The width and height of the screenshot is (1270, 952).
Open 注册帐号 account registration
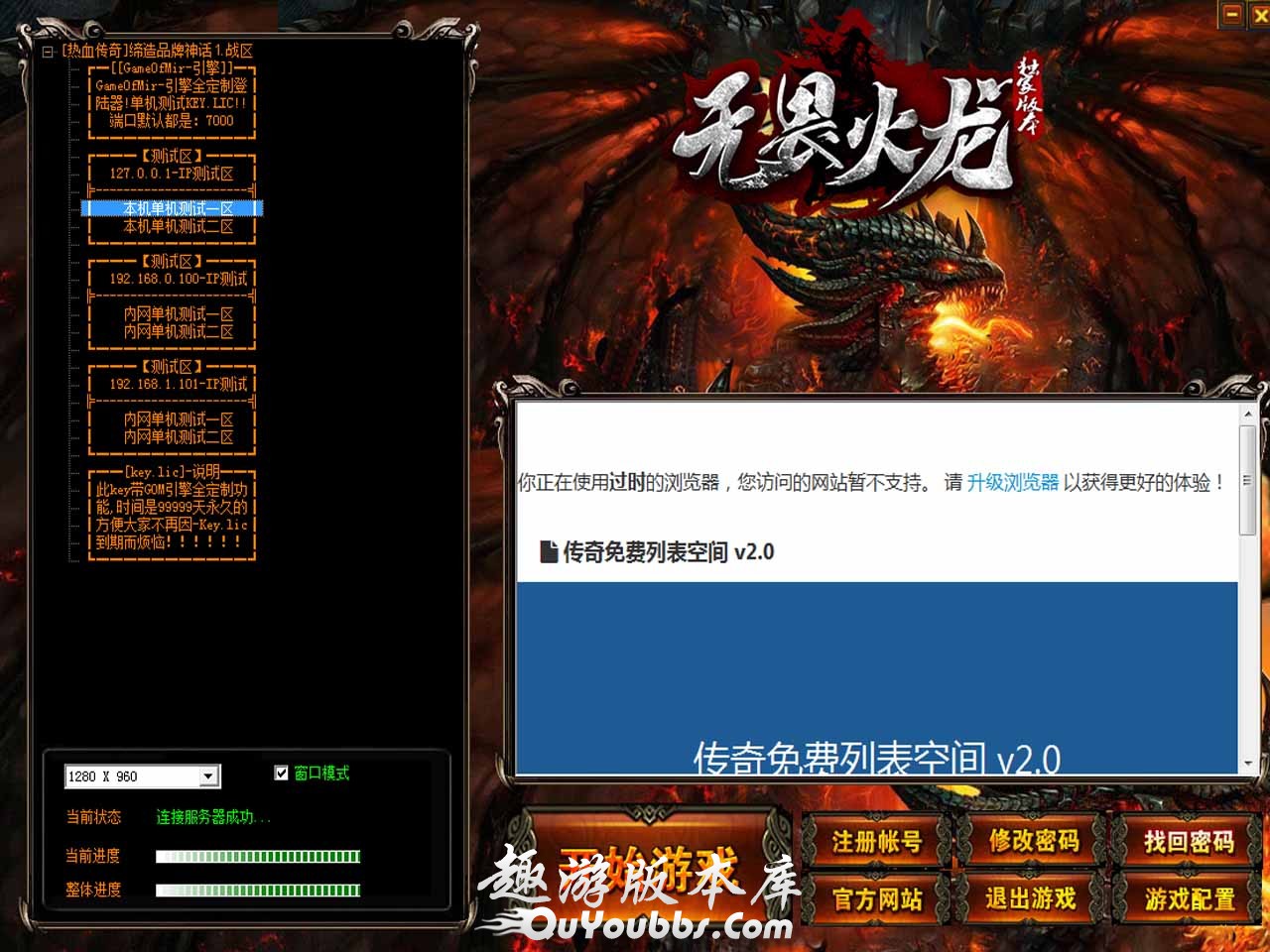pyautogui.click(x=877, y=842)
